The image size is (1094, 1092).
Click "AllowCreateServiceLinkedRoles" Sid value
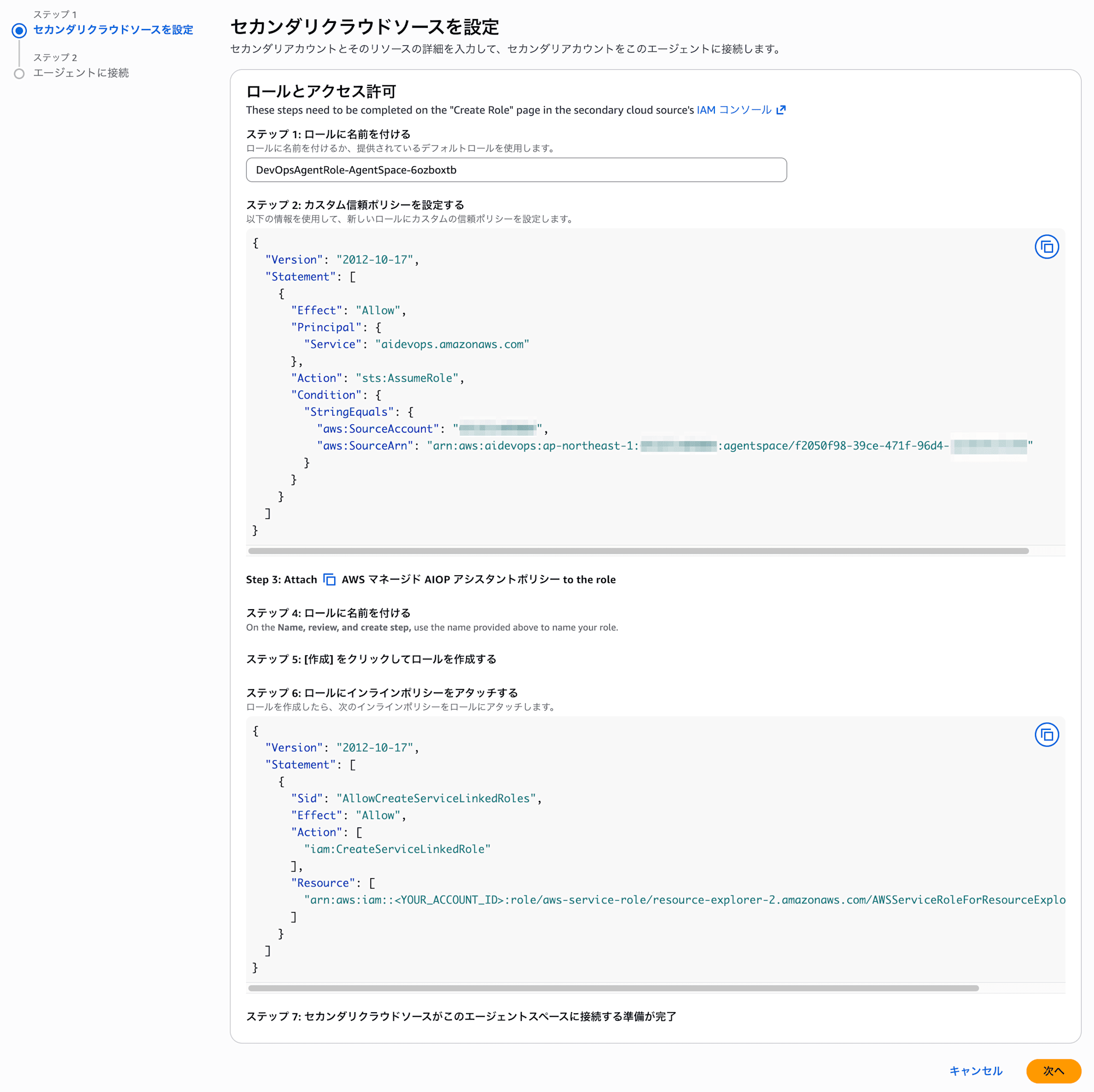(x=435, y=798)
